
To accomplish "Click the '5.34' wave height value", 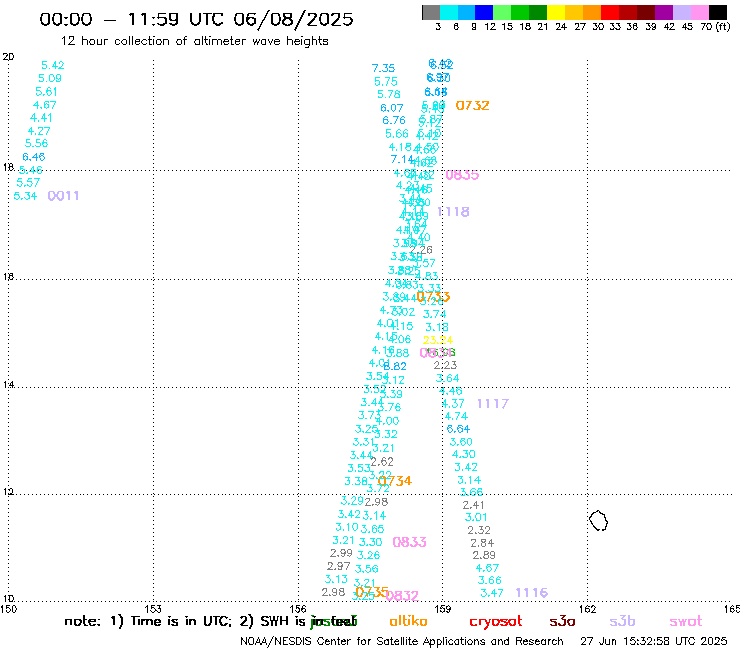I will pyautogui.click(x=25, y=196).
